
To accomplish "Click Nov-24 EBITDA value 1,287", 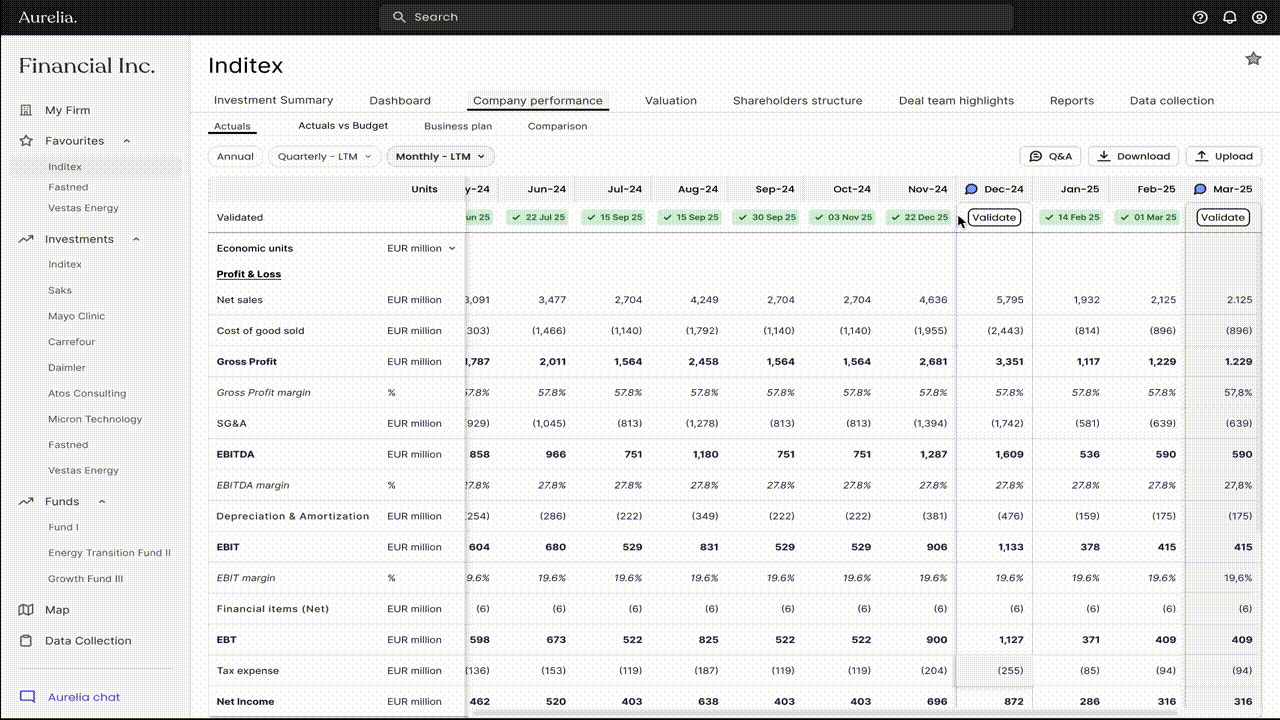I will tap(933, 454).
